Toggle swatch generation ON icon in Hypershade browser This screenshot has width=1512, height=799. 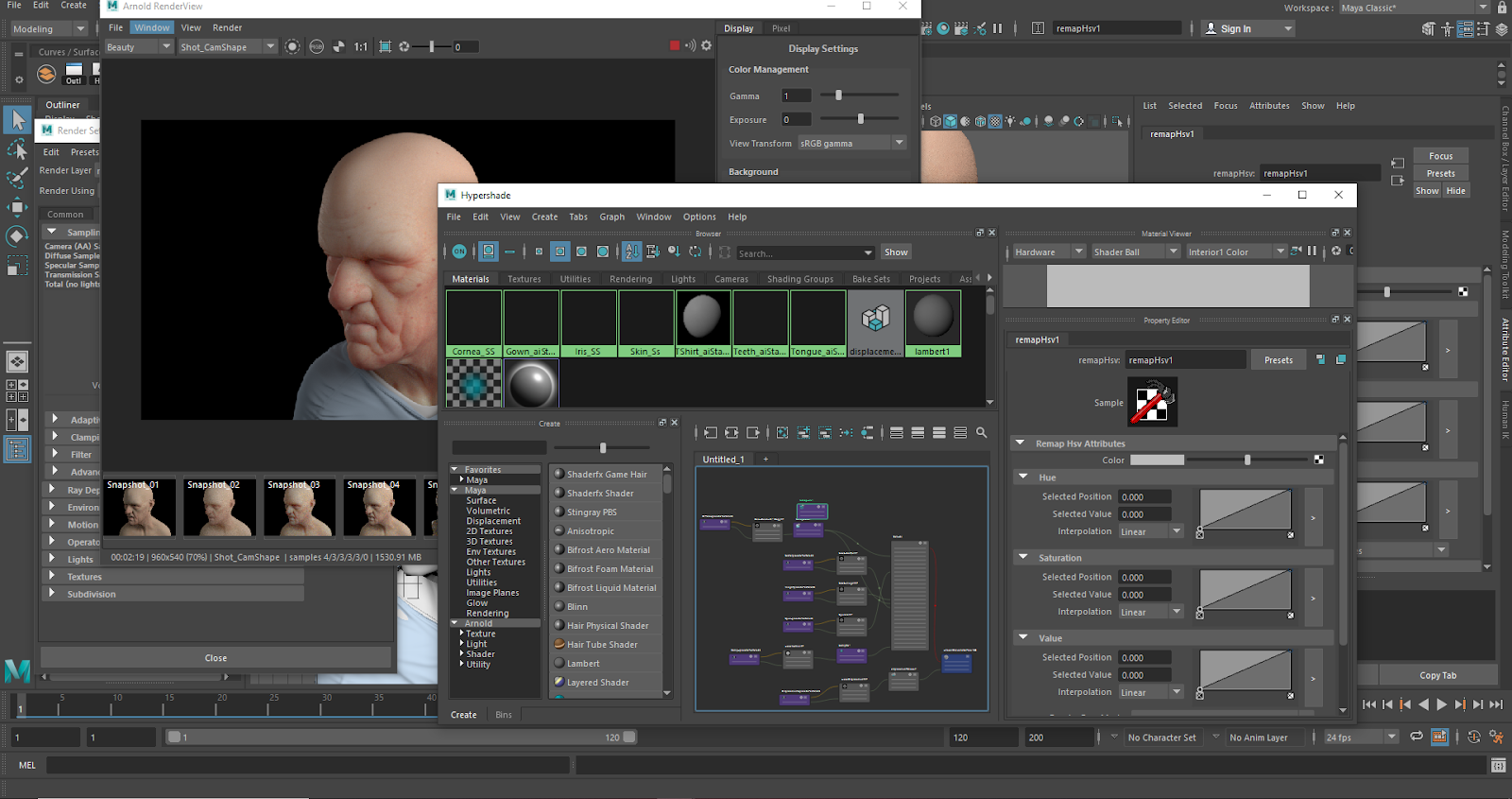click(459, 252)
